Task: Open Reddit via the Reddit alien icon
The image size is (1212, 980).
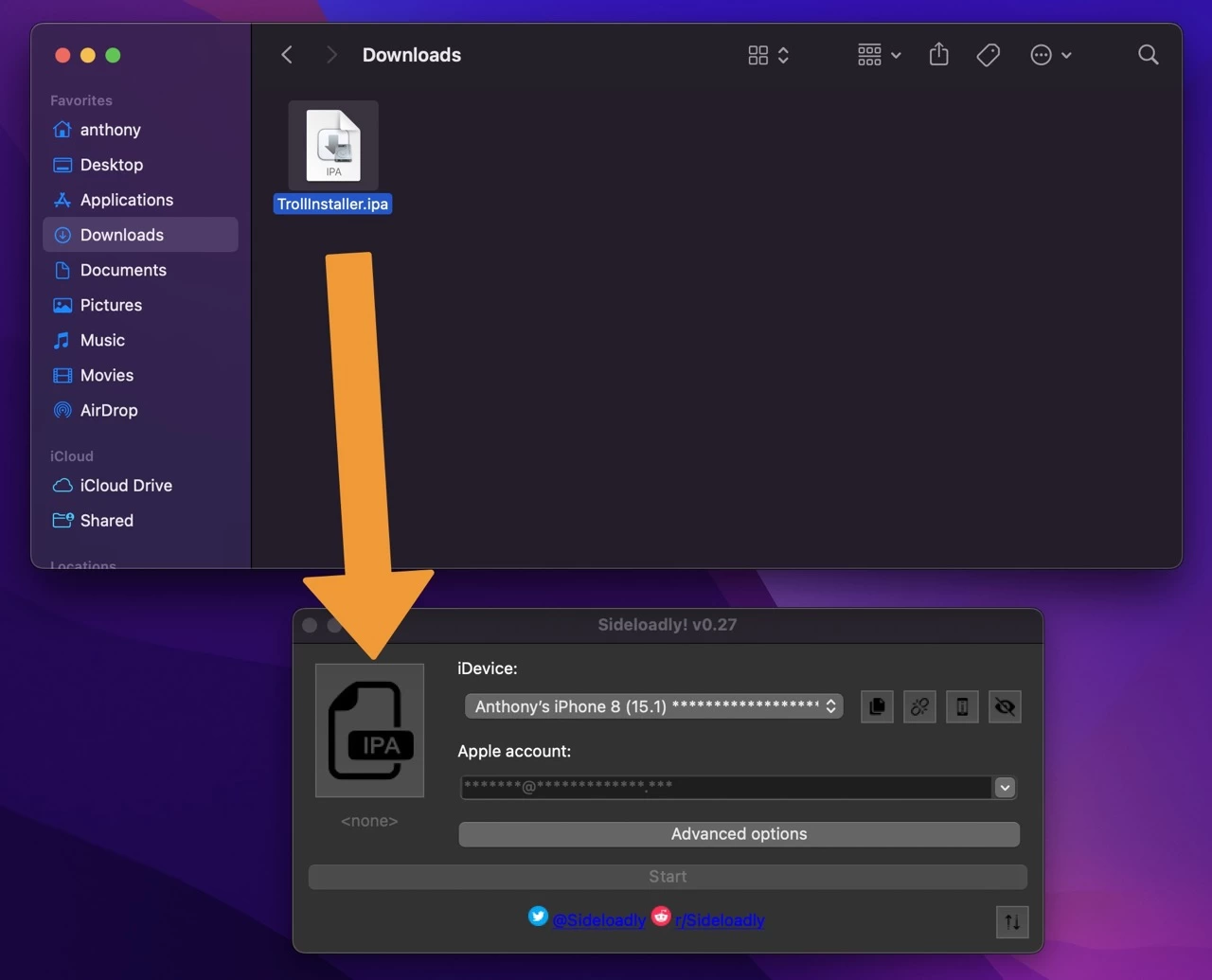Action: coord(660,916)
